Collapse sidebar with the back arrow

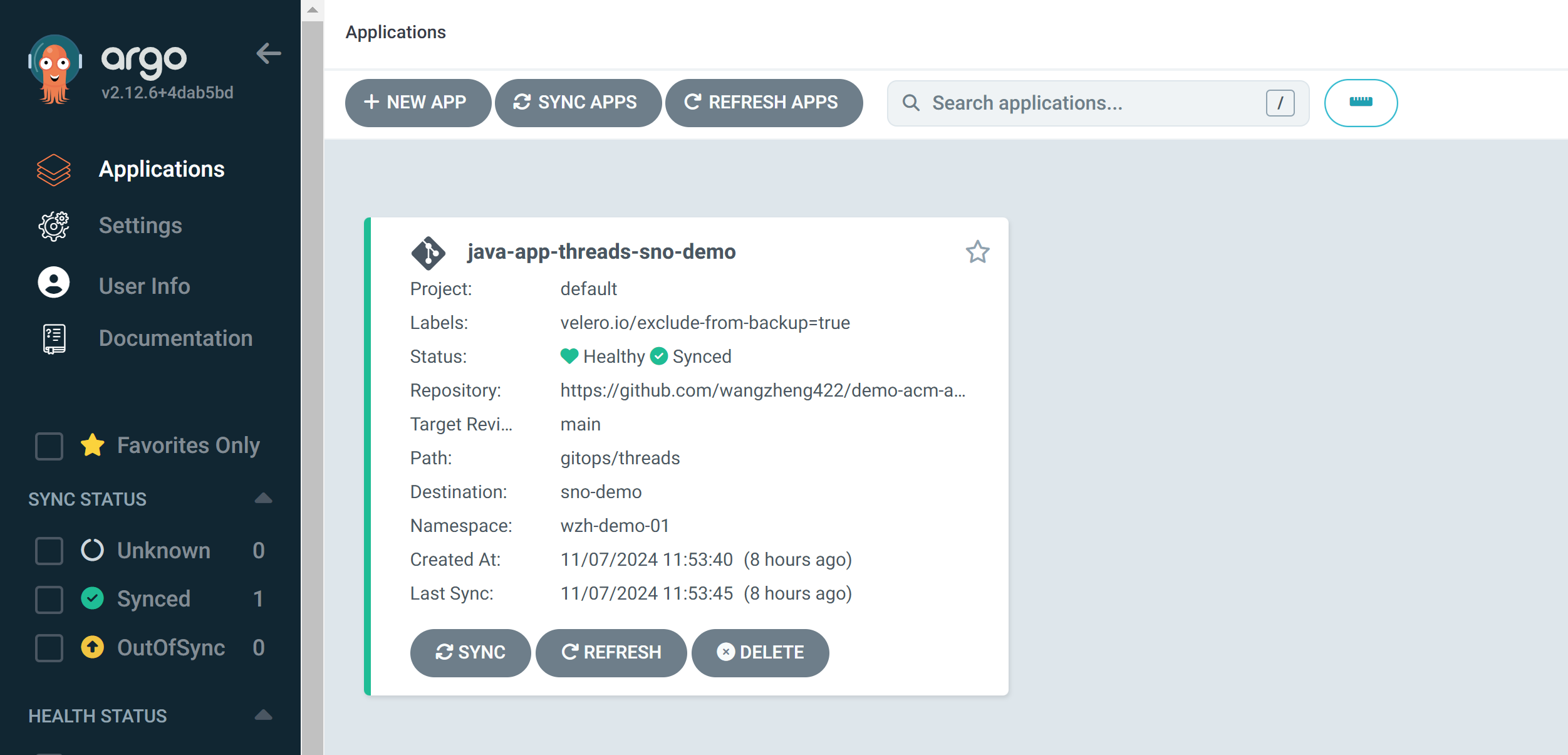pyautogui.click(x=268, y=54)
